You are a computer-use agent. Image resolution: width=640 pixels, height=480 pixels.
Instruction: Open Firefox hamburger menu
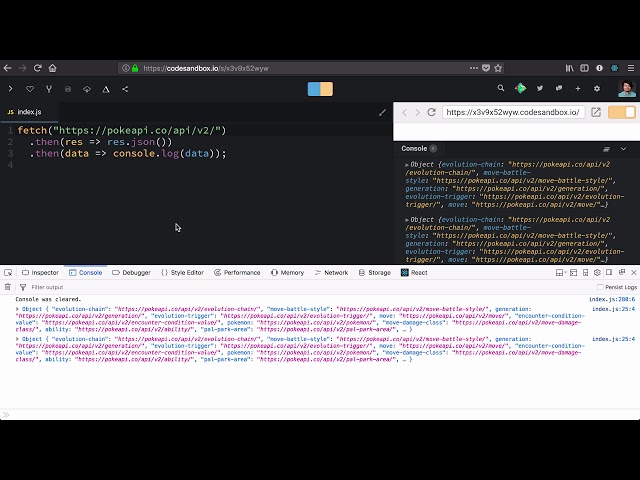(x=631, y=68)
